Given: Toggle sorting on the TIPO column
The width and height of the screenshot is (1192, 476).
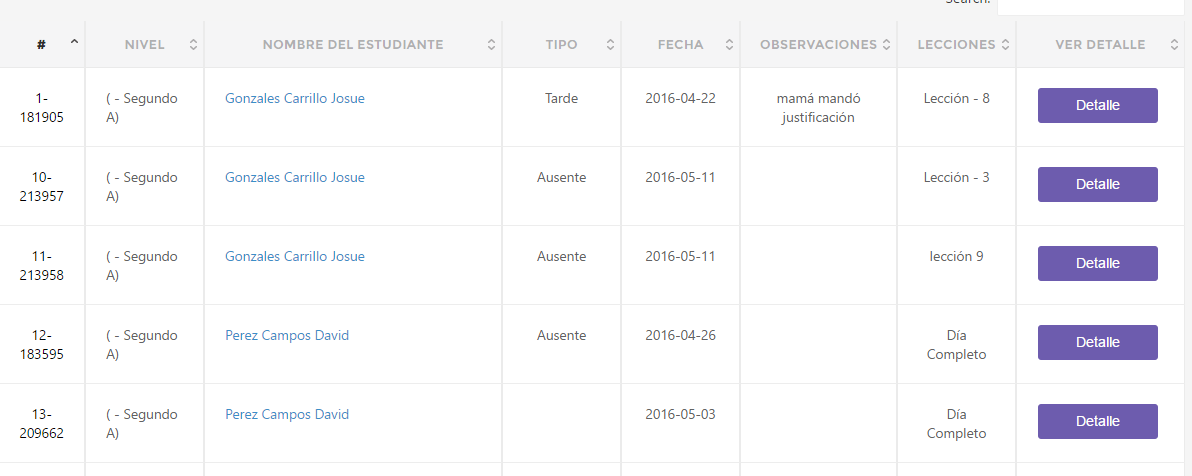Looking at the screenshot, I should pos(610,45).
